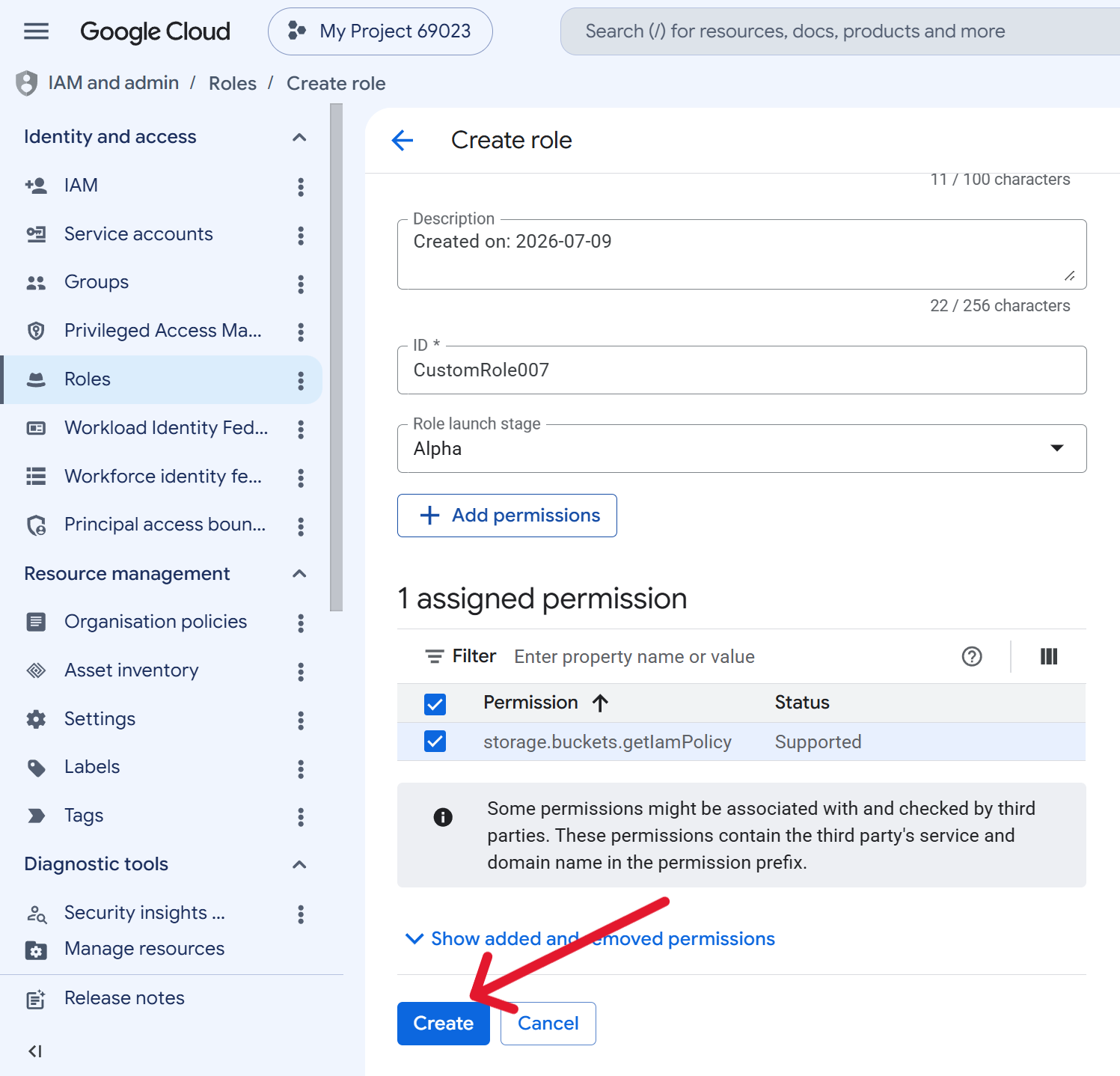Open more options for Roles item

click(301, 380)
